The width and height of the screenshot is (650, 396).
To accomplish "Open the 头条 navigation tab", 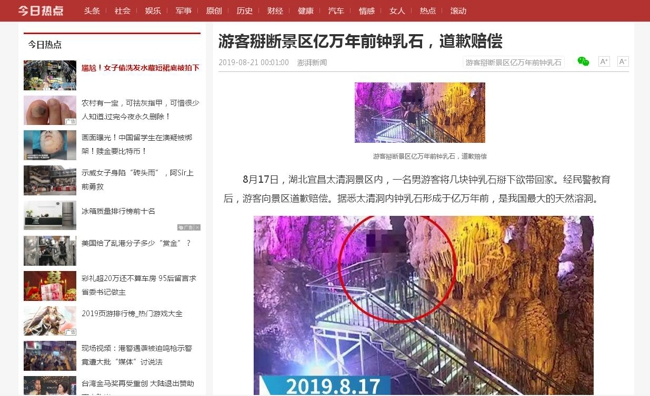I will (92, 11).
